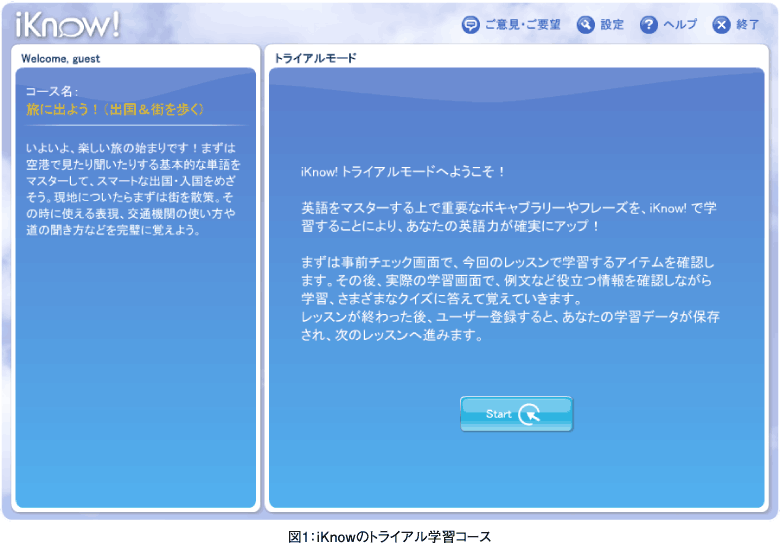Open the ご意見・ご要望 link
Image resolution: width=780 pixels, height=549 pixels.
coord(522,24)
